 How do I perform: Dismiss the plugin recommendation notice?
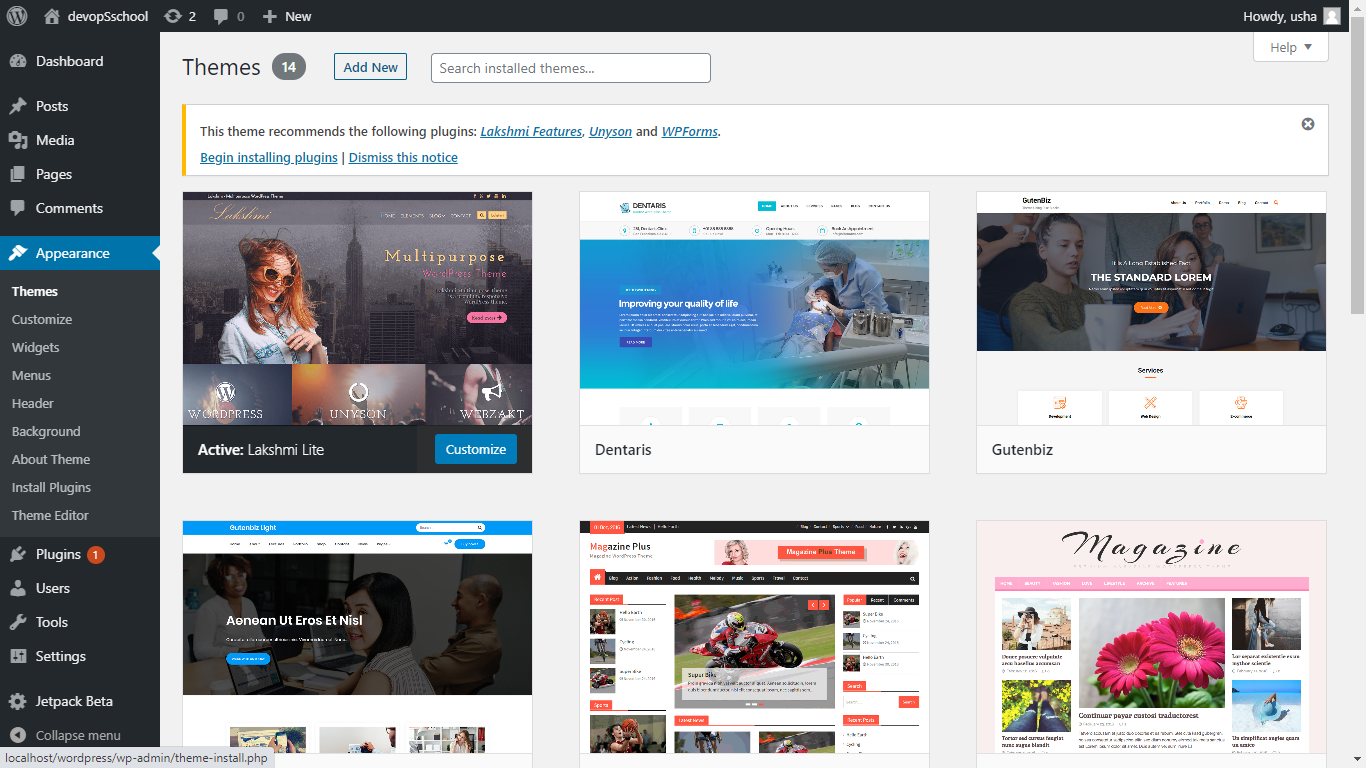[x=1307, y=124]
